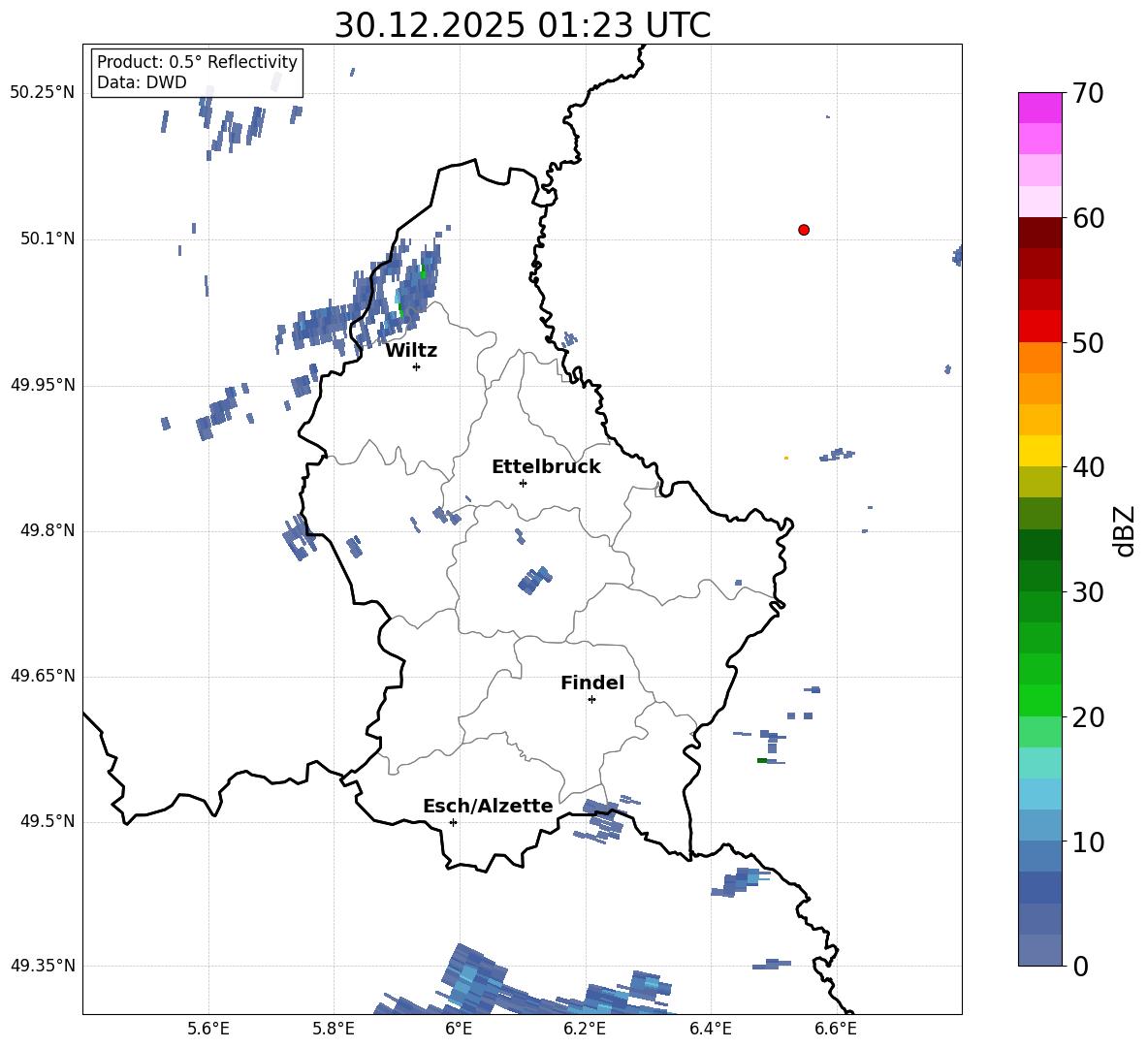Viewport: 1148px width, 1048px height.
Task: Click the Findel station cross marker
Action: point(591,700)
